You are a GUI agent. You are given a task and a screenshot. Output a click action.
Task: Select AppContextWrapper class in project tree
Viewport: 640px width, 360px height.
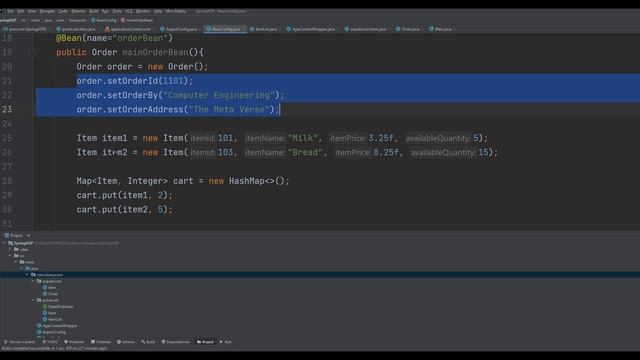[57, 326]
